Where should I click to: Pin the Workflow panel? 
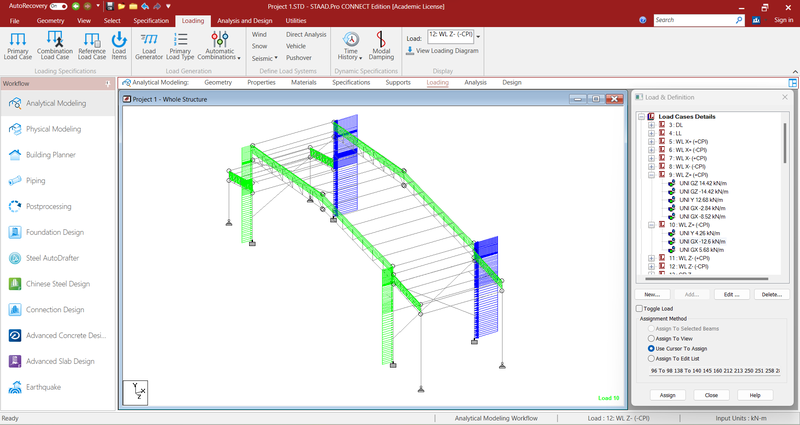pyautogui.click(x=108, y=84)
